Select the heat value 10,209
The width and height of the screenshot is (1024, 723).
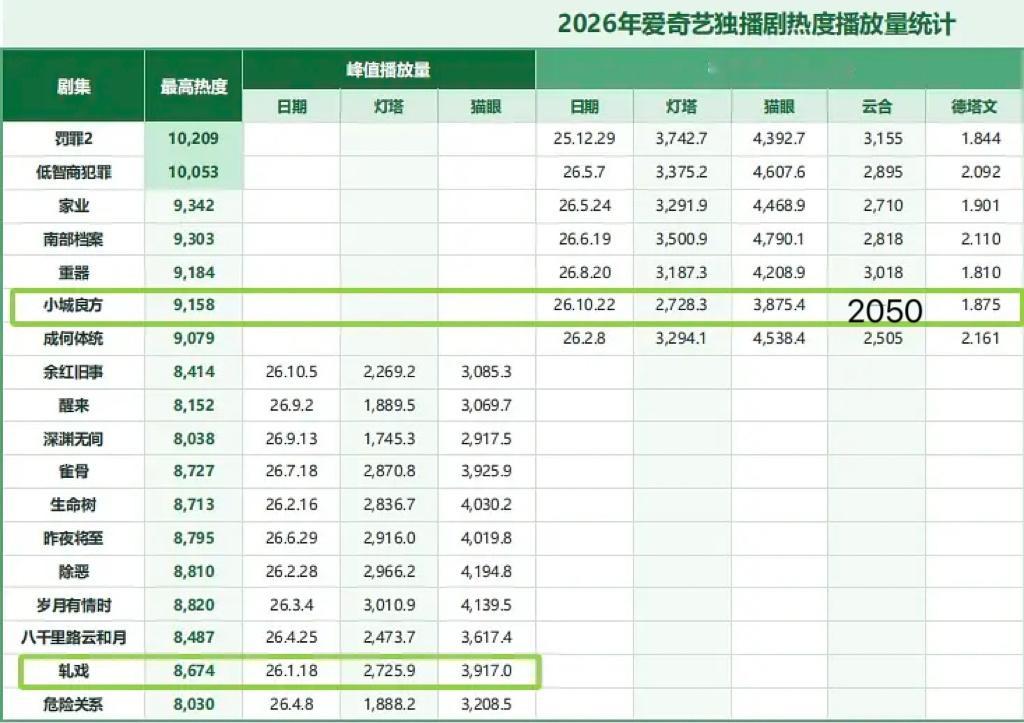[x=193, y=138]
